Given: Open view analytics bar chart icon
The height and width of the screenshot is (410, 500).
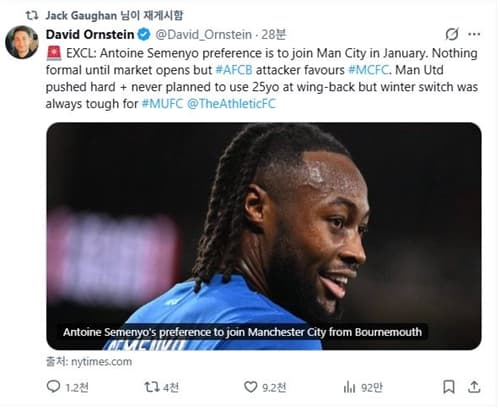Looking at the screenshot, I should (349, 387).
